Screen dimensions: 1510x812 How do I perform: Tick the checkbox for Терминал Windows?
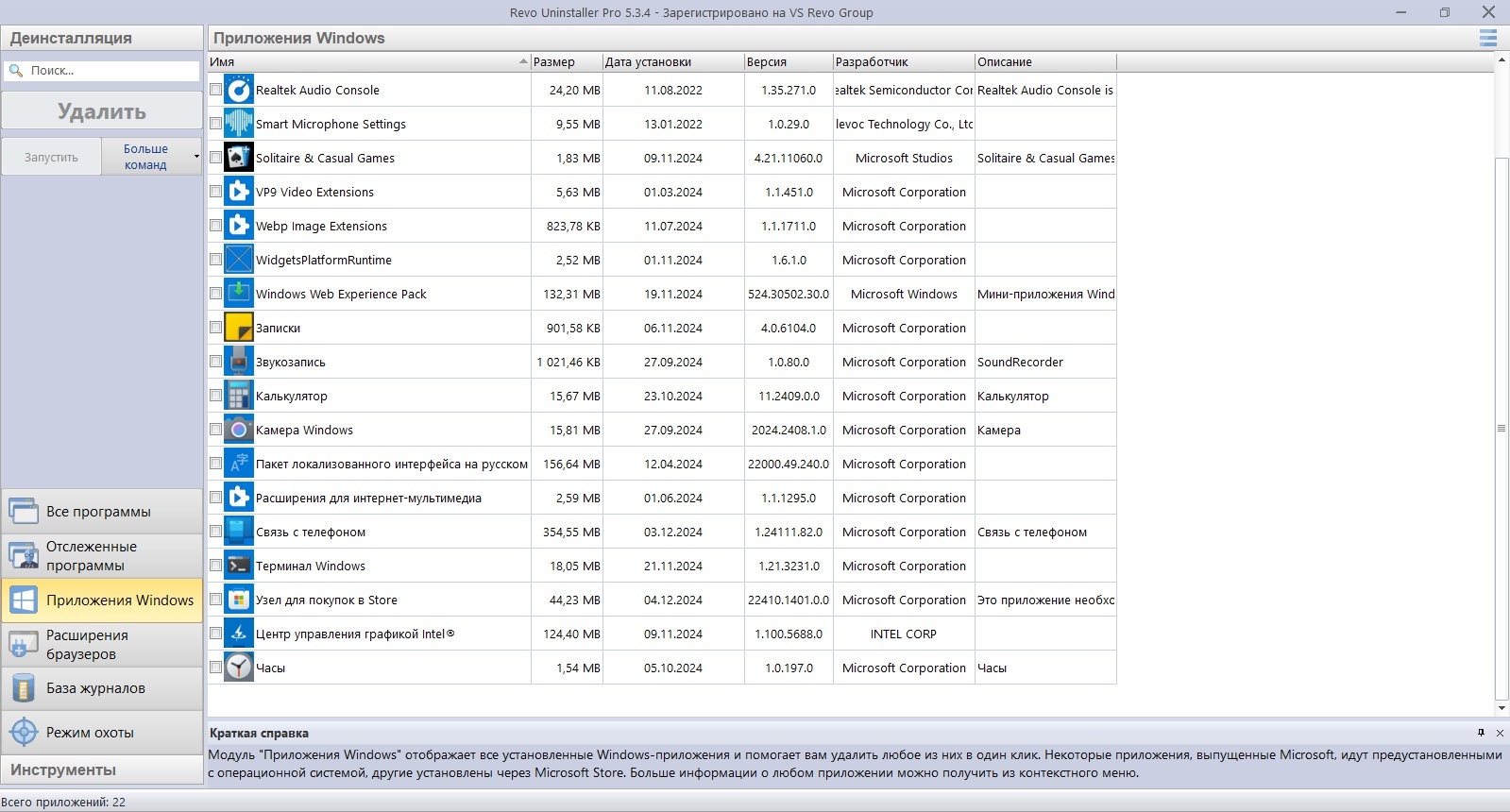(x=215, y=566)
